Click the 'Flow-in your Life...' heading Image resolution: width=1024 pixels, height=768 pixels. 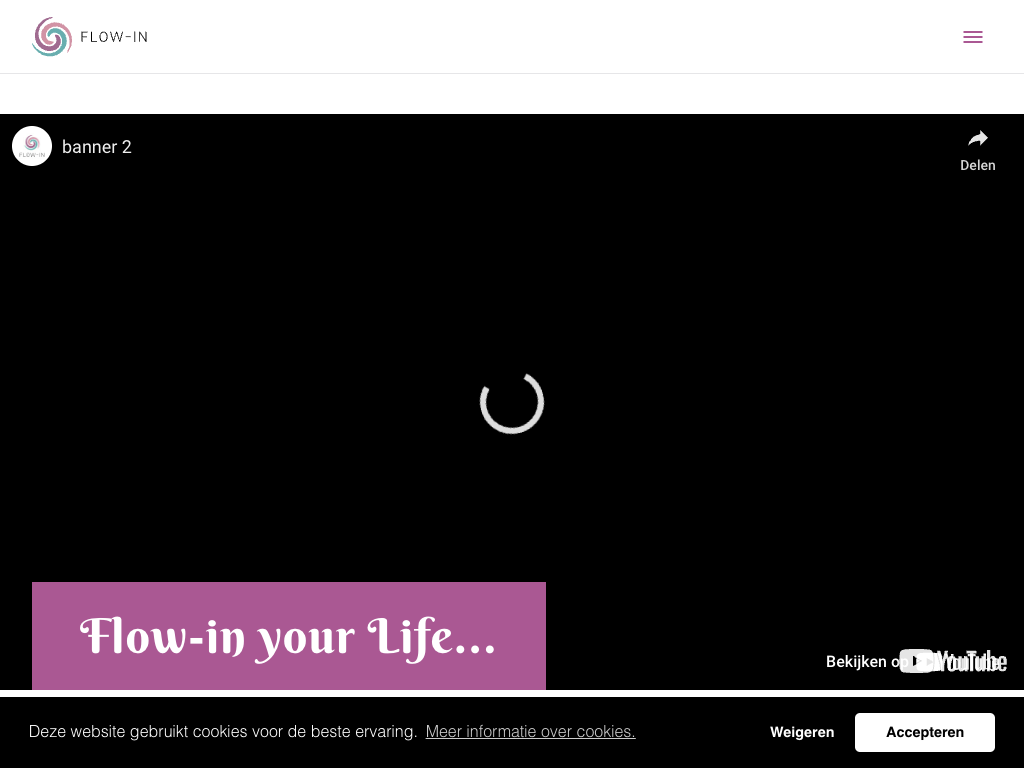(288, 637)
